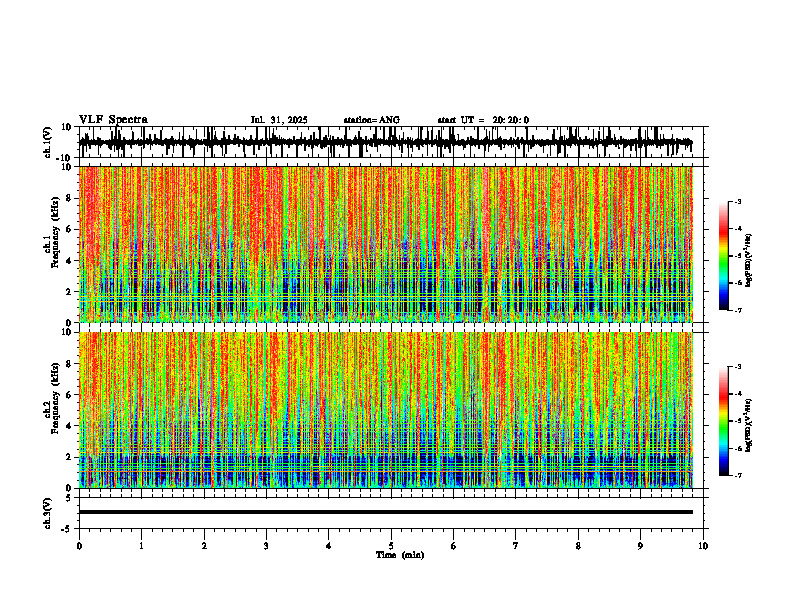Click the "ch.3(V)" axis label
Screen dimensions: 792x612
[x=48, y=514]
